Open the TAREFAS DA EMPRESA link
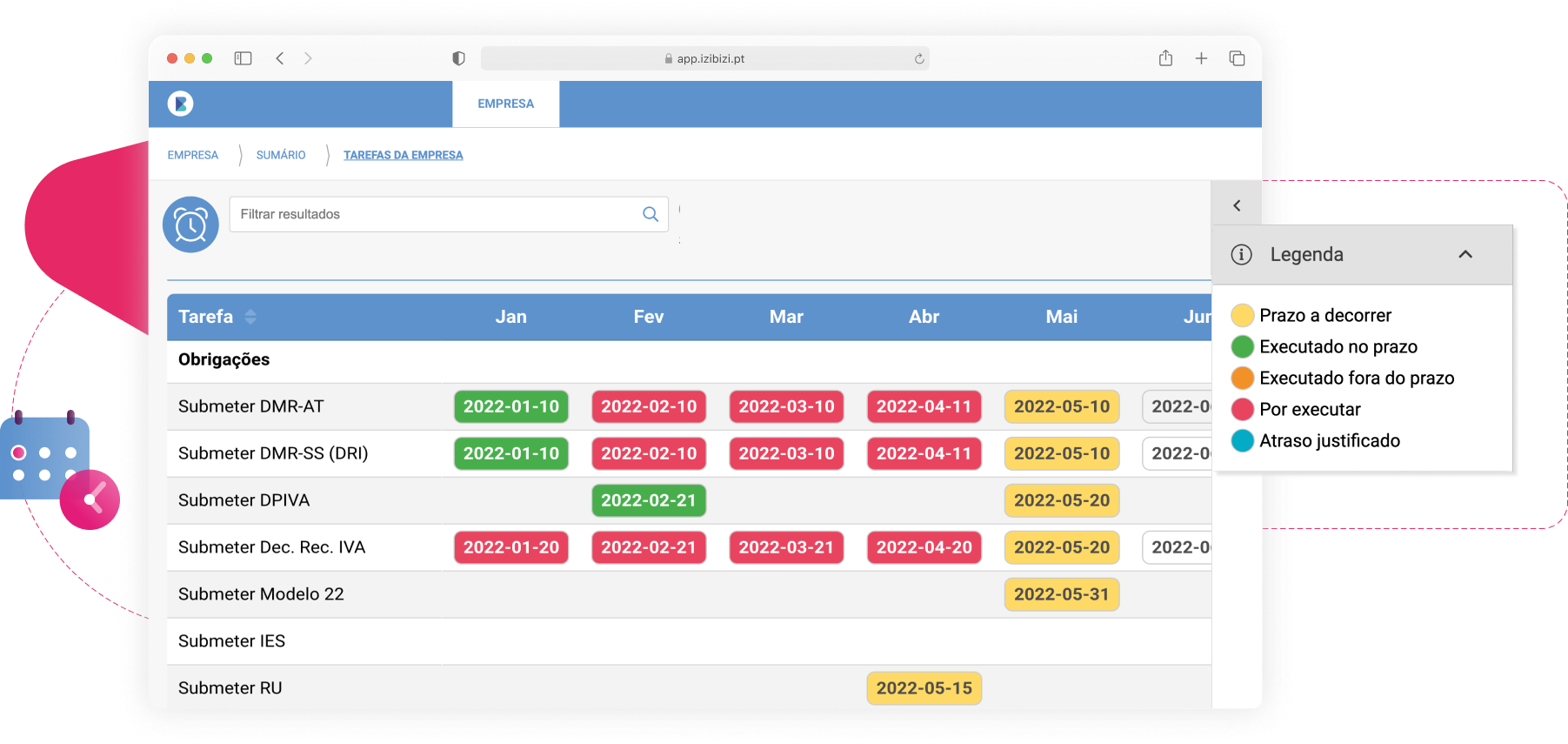 (403, 155)
